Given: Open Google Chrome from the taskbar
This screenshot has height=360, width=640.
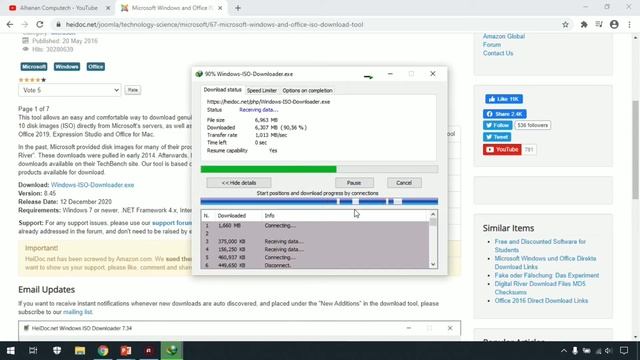Looking at the screenshot, I should 103,351.
